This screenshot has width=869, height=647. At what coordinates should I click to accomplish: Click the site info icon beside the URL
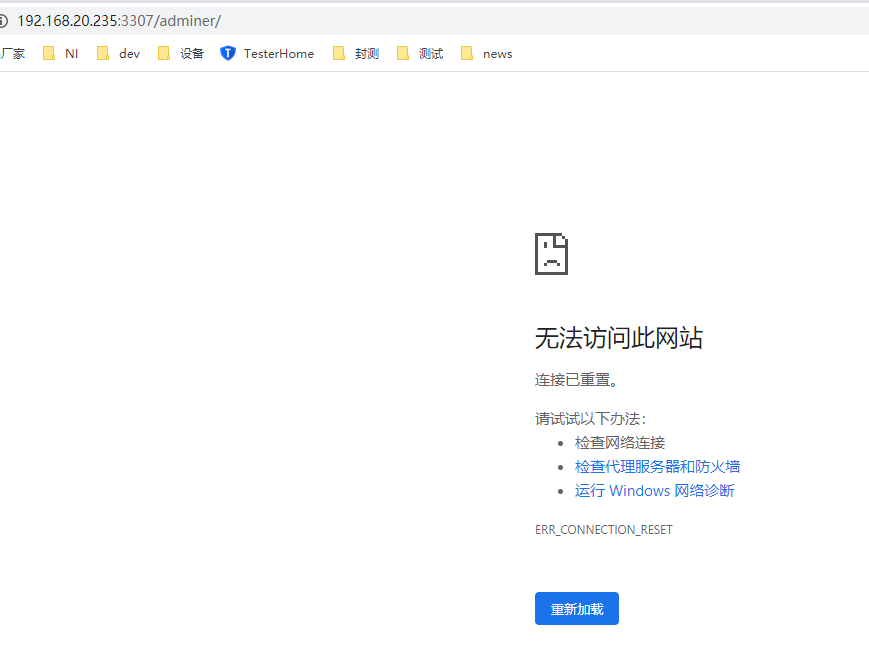point(3,21)
